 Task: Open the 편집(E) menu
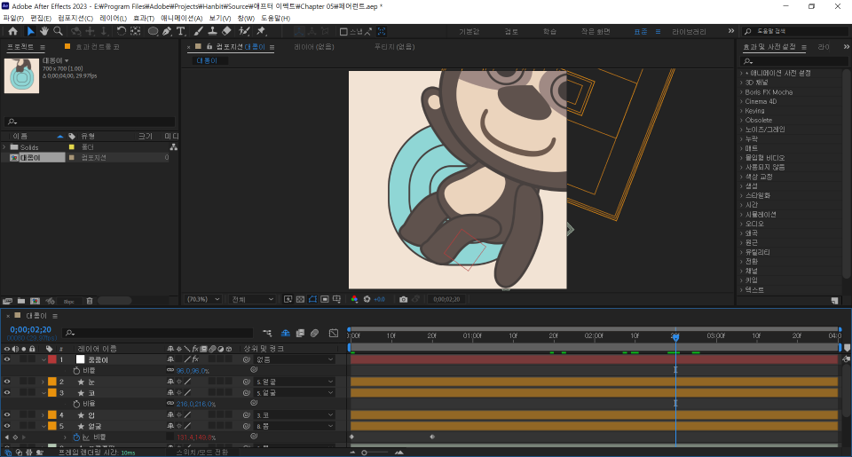[41, 18]
